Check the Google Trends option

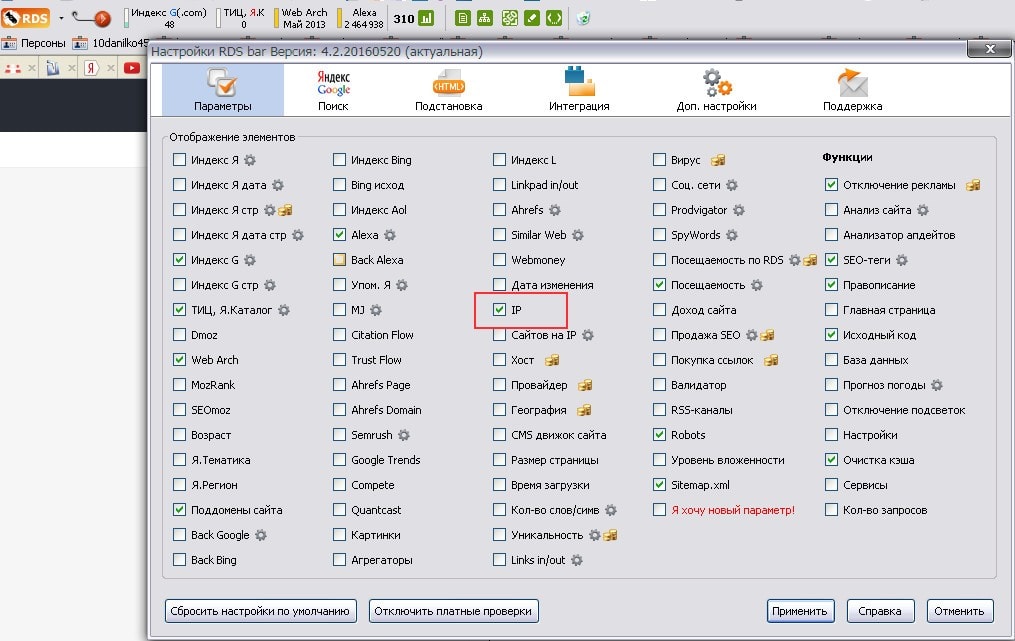pyautogui.click(x=340, y=460)
